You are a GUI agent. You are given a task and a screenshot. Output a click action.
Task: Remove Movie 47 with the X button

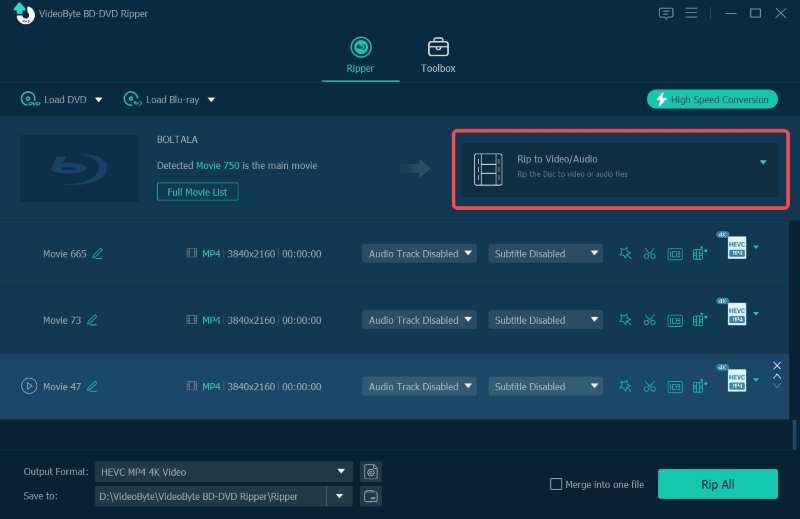(x=777, y=365)
